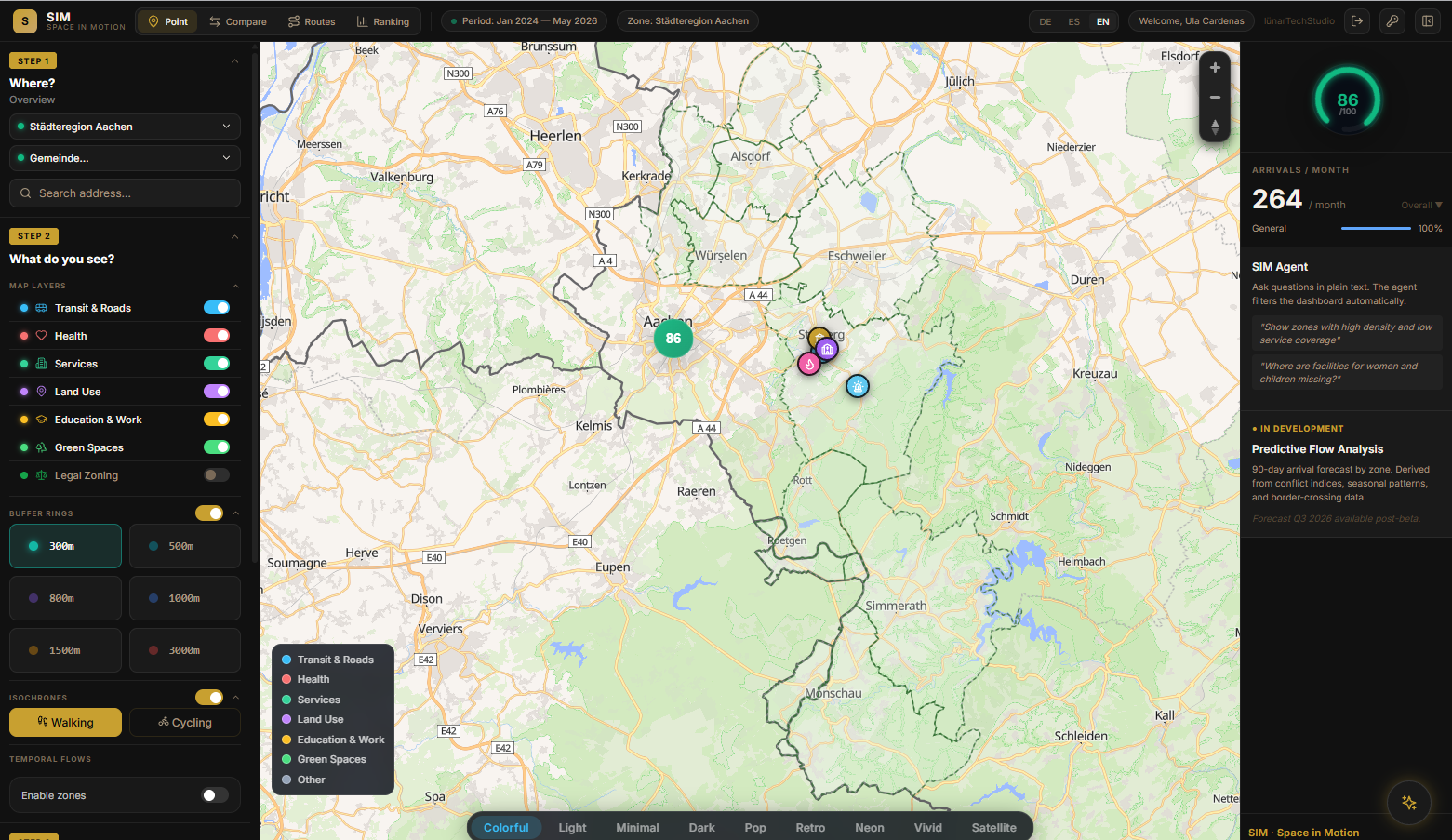Turn on Enable zones toggle
Viewport: 1452px width, 840px height.
(x=215, y=795)
